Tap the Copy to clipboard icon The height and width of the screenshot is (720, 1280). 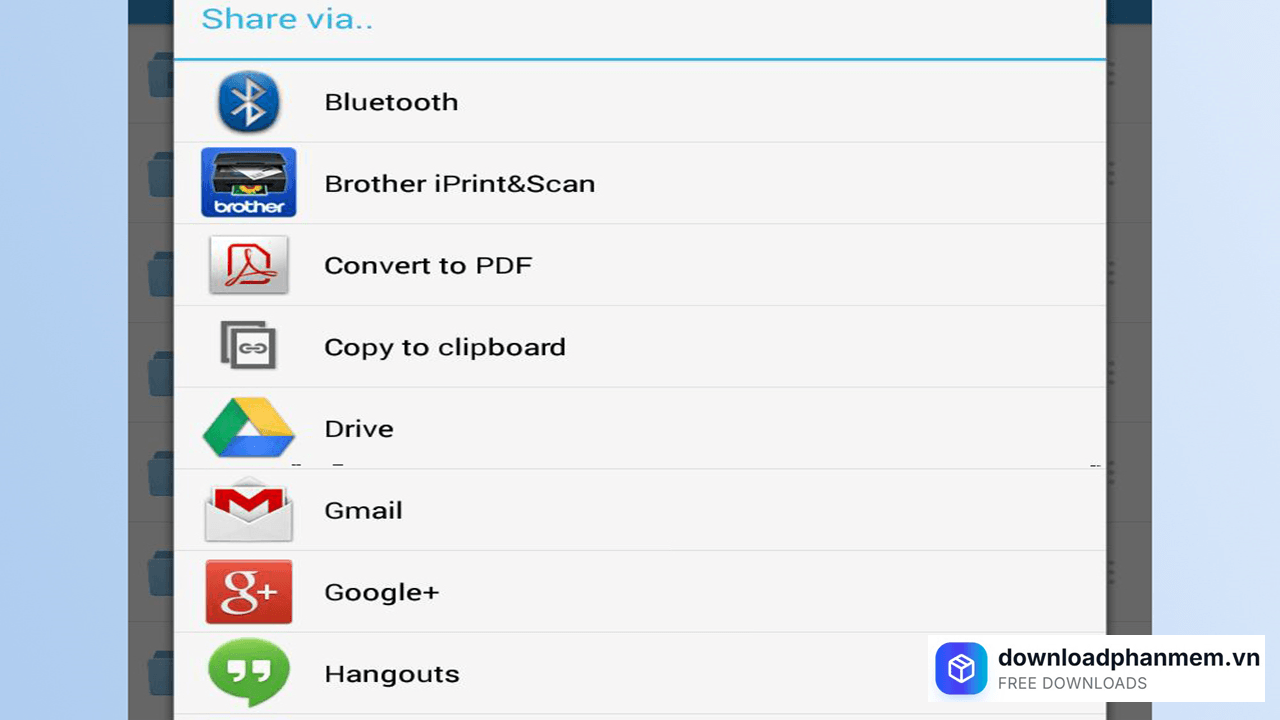[249, 346]
